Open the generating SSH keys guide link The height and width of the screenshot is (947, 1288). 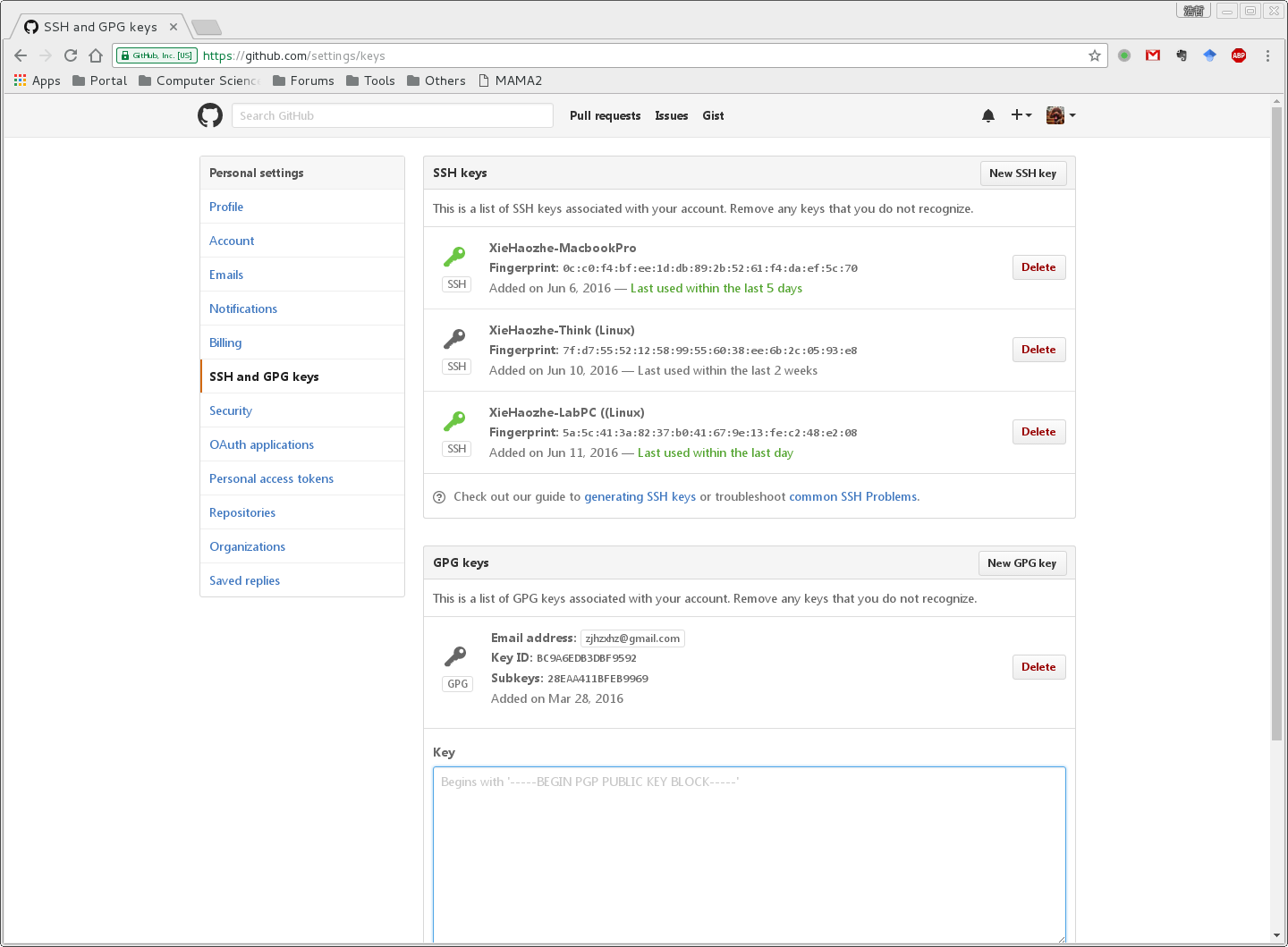[x=640, y=497]
